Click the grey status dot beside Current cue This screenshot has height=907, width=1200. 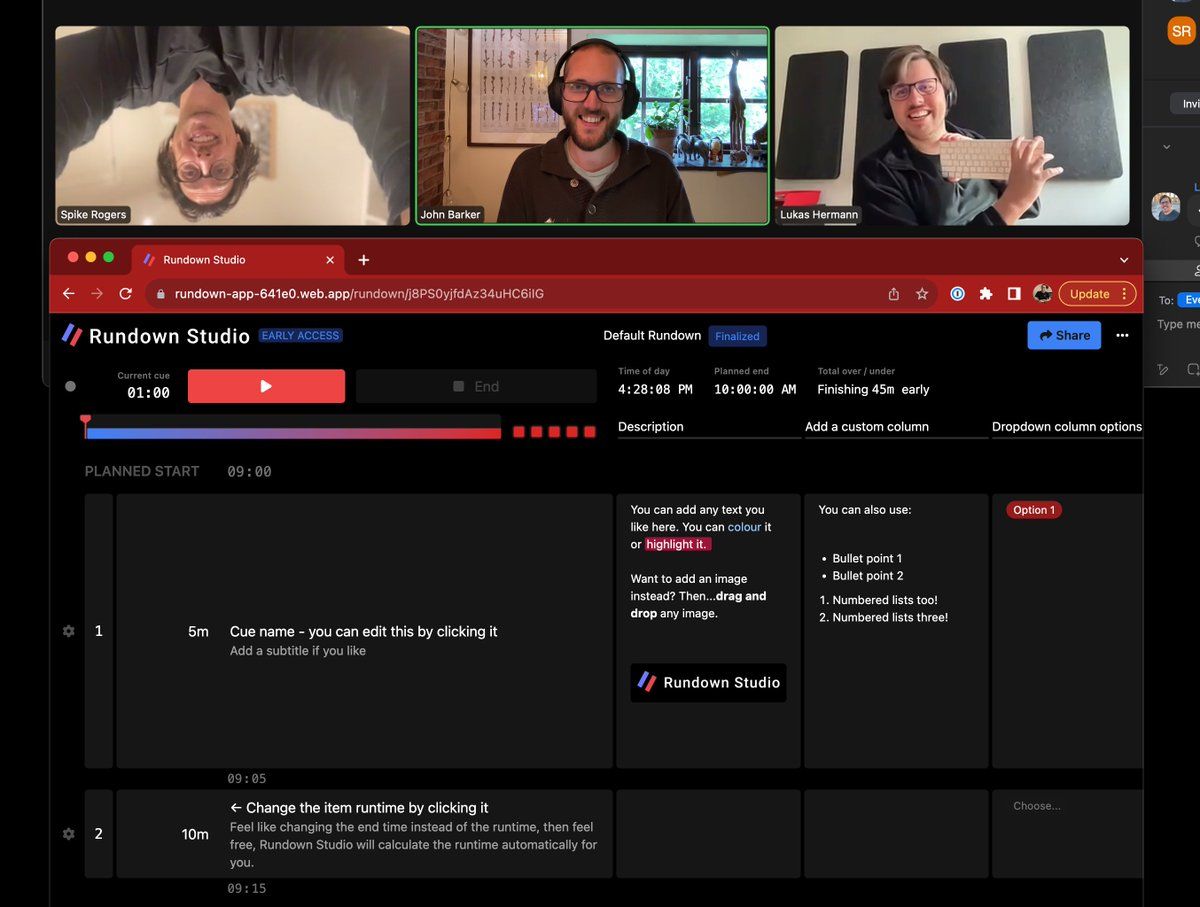[70, 386]
